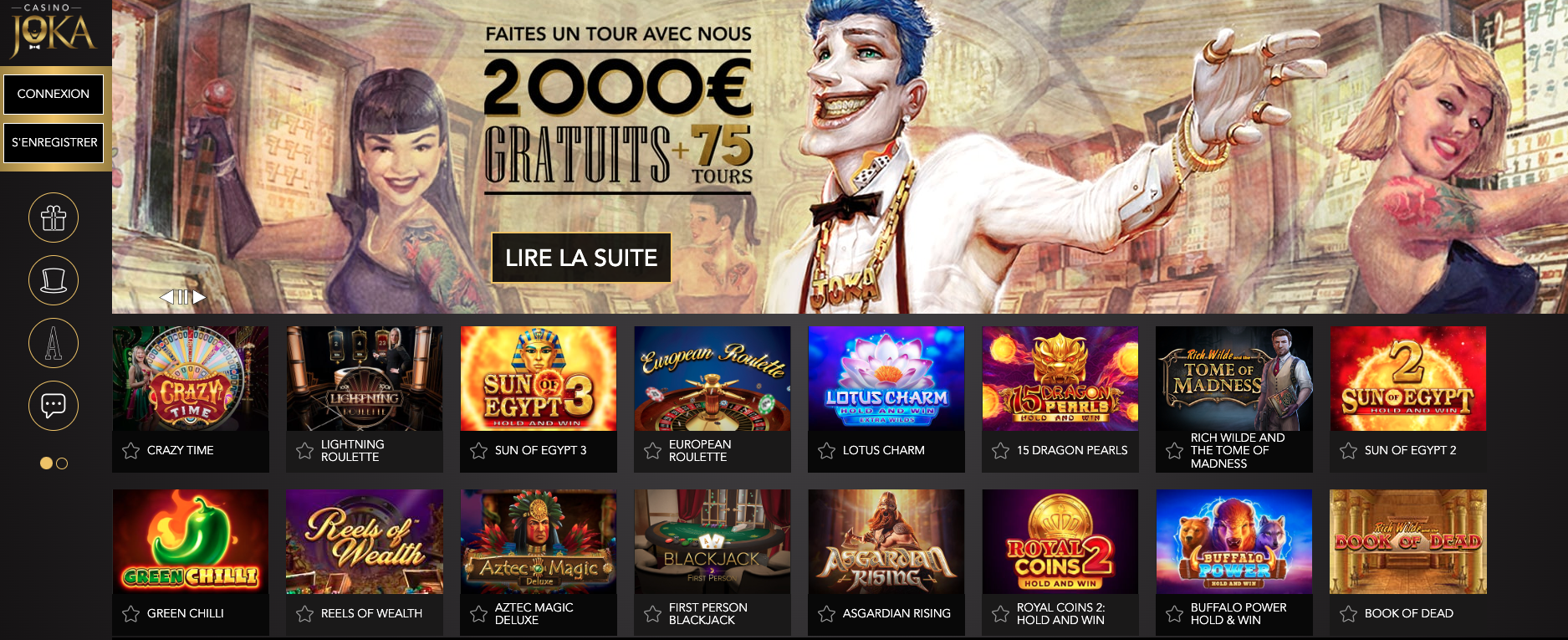The height and width of the screenshot is (640, 1568).
Task: Mark Book of Dead as favorite
Action: pyautogui.click(x=1348, y=614)
